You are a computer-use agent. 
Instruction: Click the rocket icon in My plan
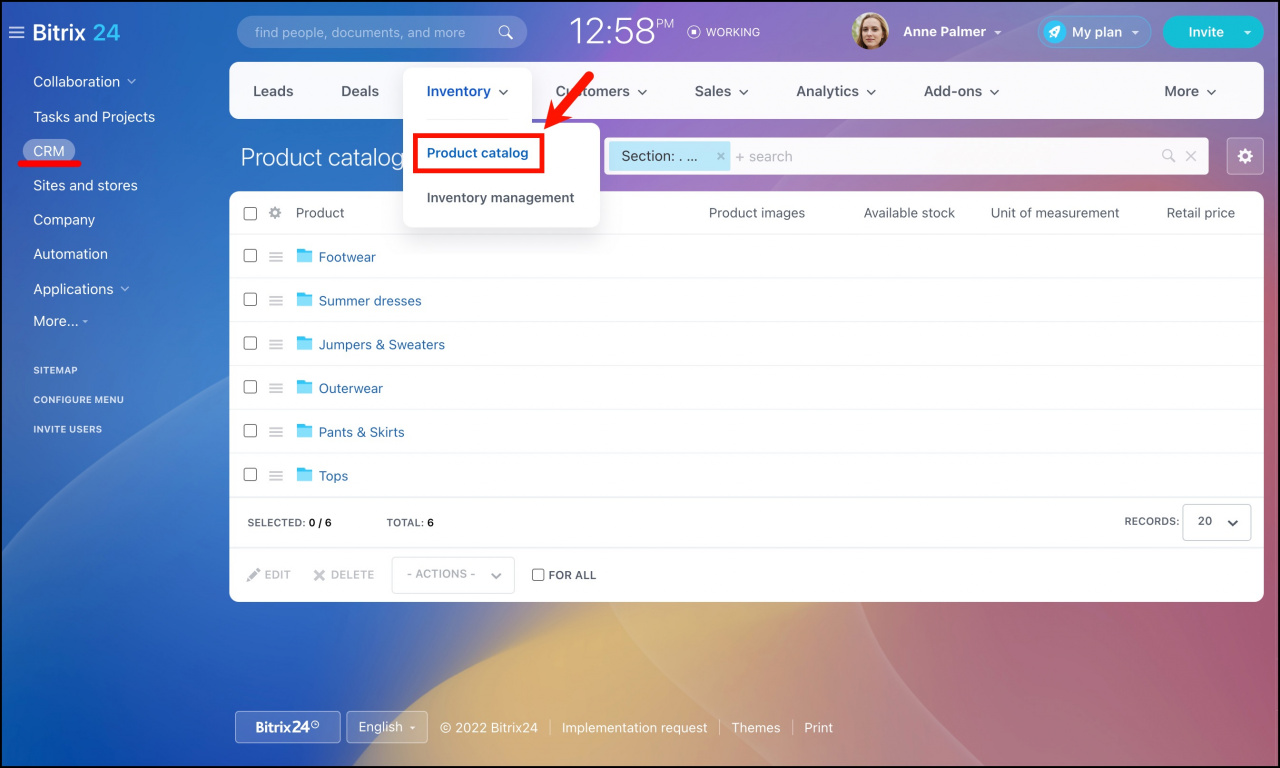1054,32
